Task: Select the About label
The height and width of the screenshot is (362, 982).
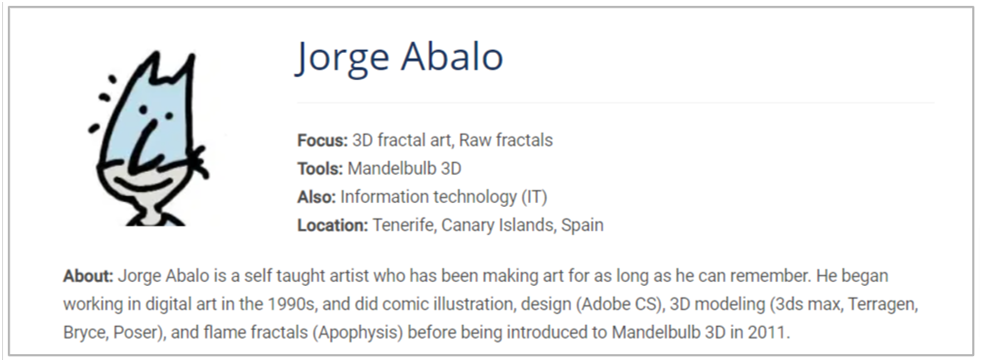Action: (x=88, y=276)
